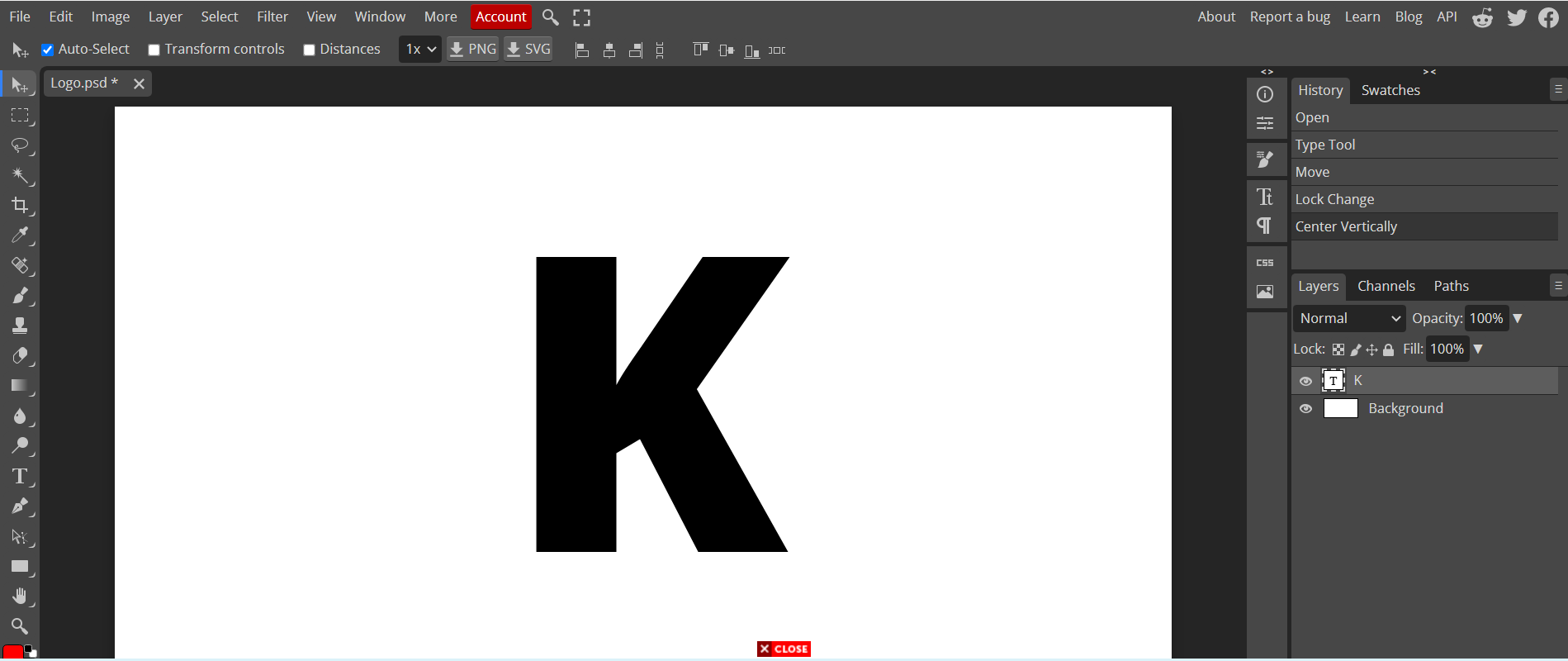Screen dimensions: 1568x661
Task: Select the Brush tool
Action: [20, 296]
